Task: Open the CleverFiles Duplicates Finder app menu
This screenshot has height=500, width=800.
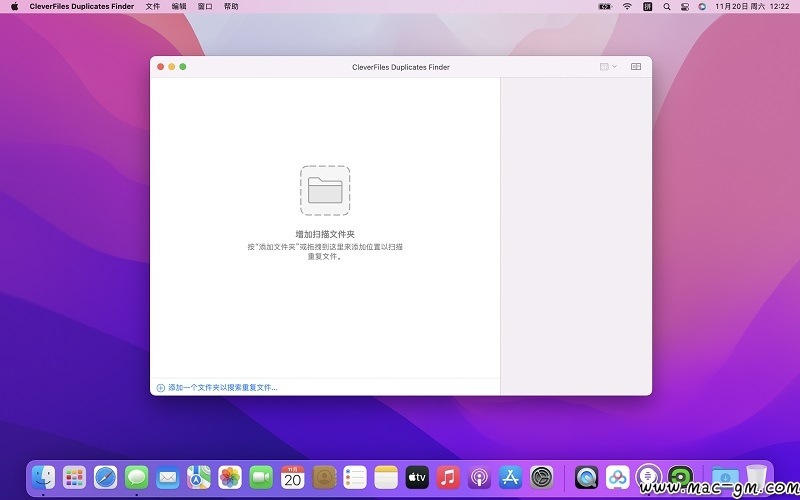Action: point(82,7)
